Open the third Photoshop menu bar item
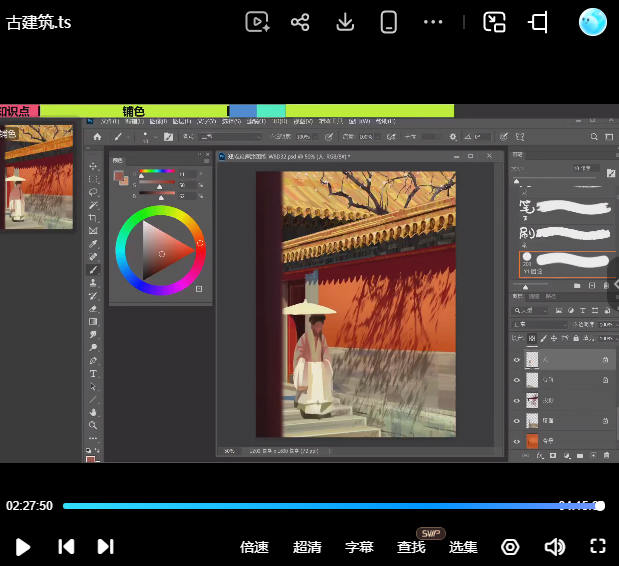 pyautogui.click(x=158, y=121)
